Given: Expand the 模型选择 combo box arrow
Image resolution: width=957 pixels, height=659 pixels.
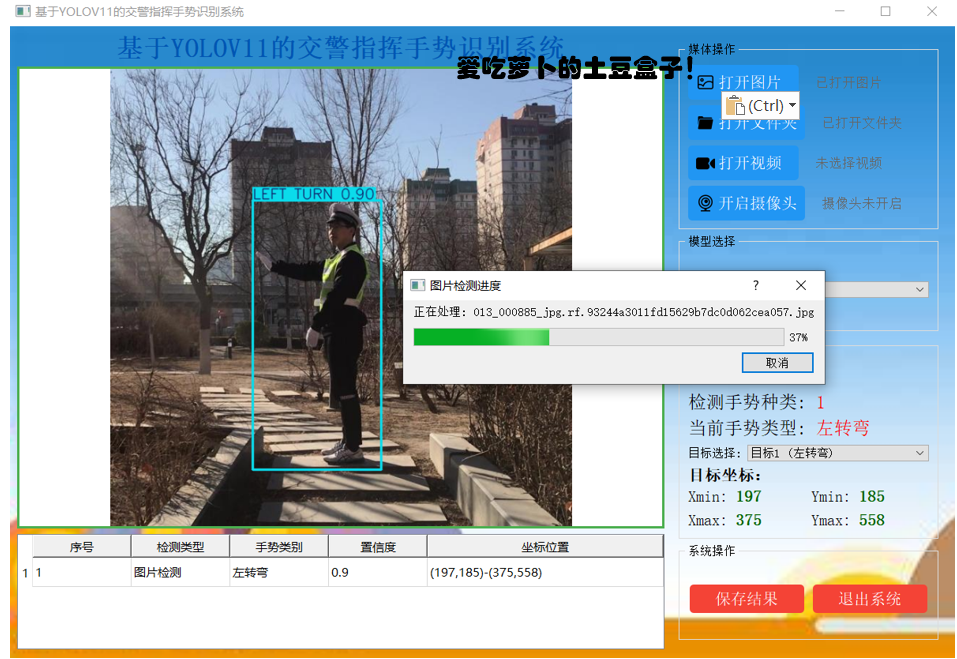Looking at the screenshot, I should tap(920, 289).
